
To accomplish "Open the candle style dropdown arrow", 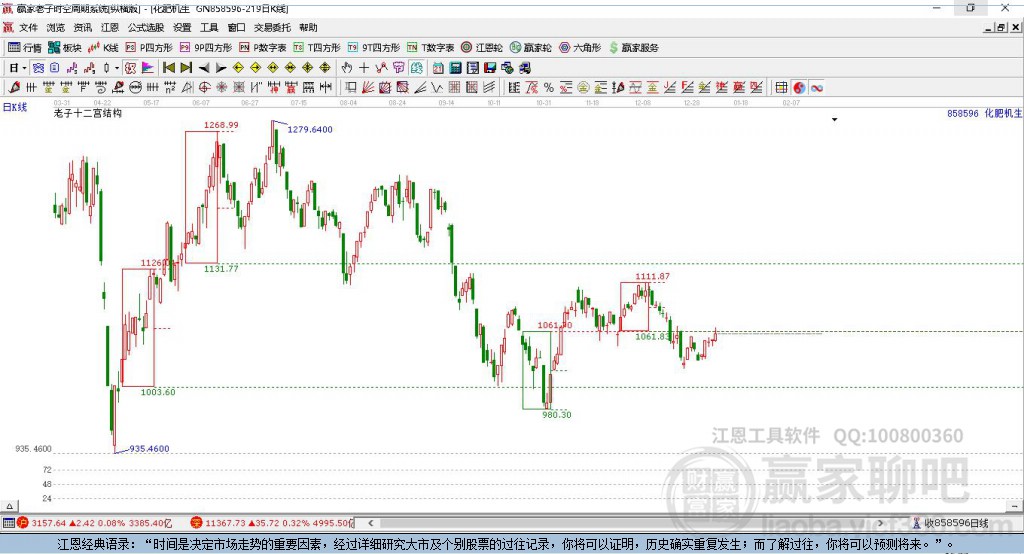I will pyautogui.click(x=117, y=68).
